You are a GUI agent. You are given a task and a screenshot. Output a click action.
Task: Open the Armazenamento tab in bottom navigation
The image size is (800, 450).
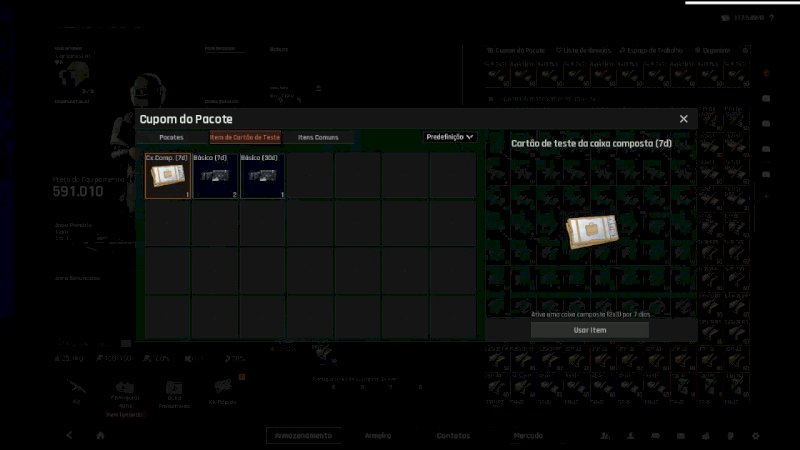(303, 436)
